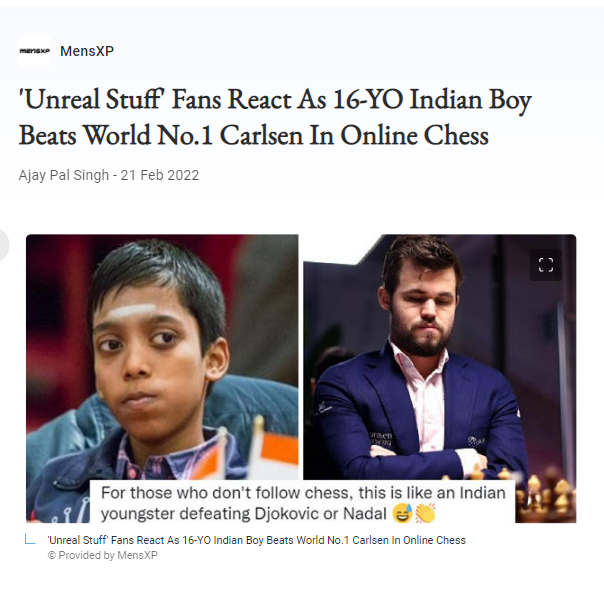The image size is (604, 603).
Task: Open photo of bearded man in blue suit
Action: click(440, 357)
